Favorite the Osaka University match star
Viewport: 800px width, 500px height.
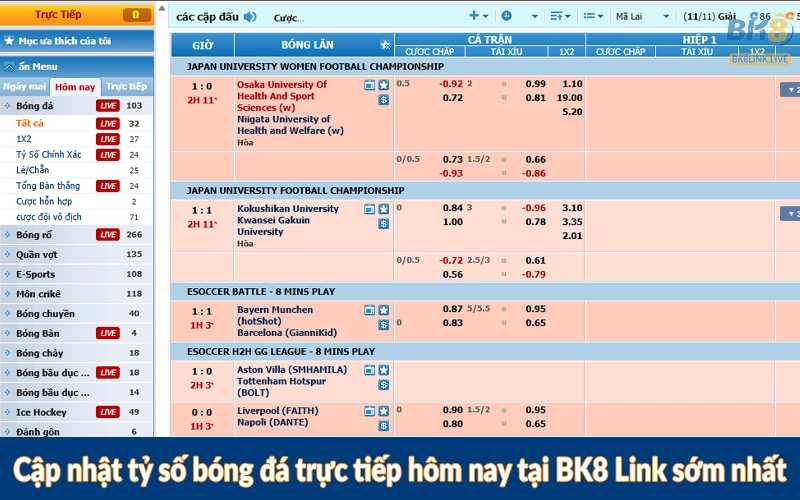click(384, 85)
